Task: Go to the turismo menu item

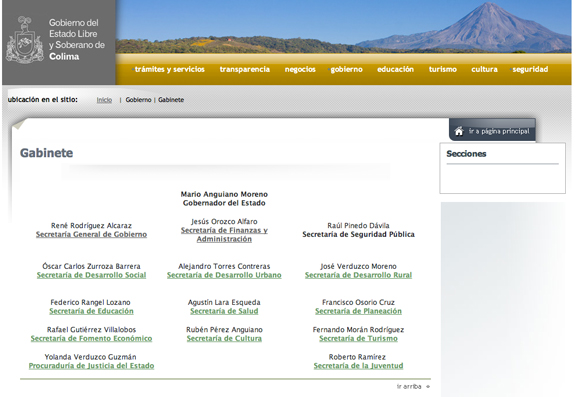Action: (443, 69)
